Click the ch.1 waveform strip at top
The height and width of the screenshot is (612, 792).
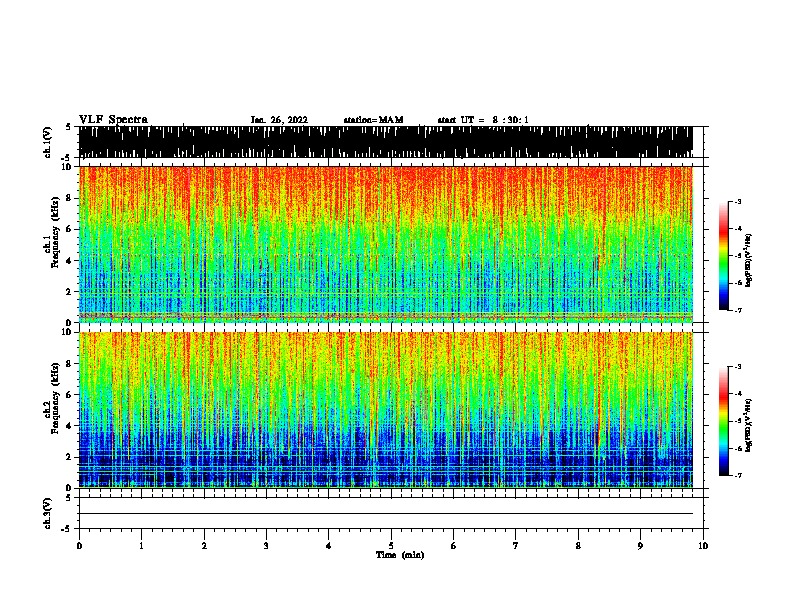pyautogui.click(x=386, y=142)
